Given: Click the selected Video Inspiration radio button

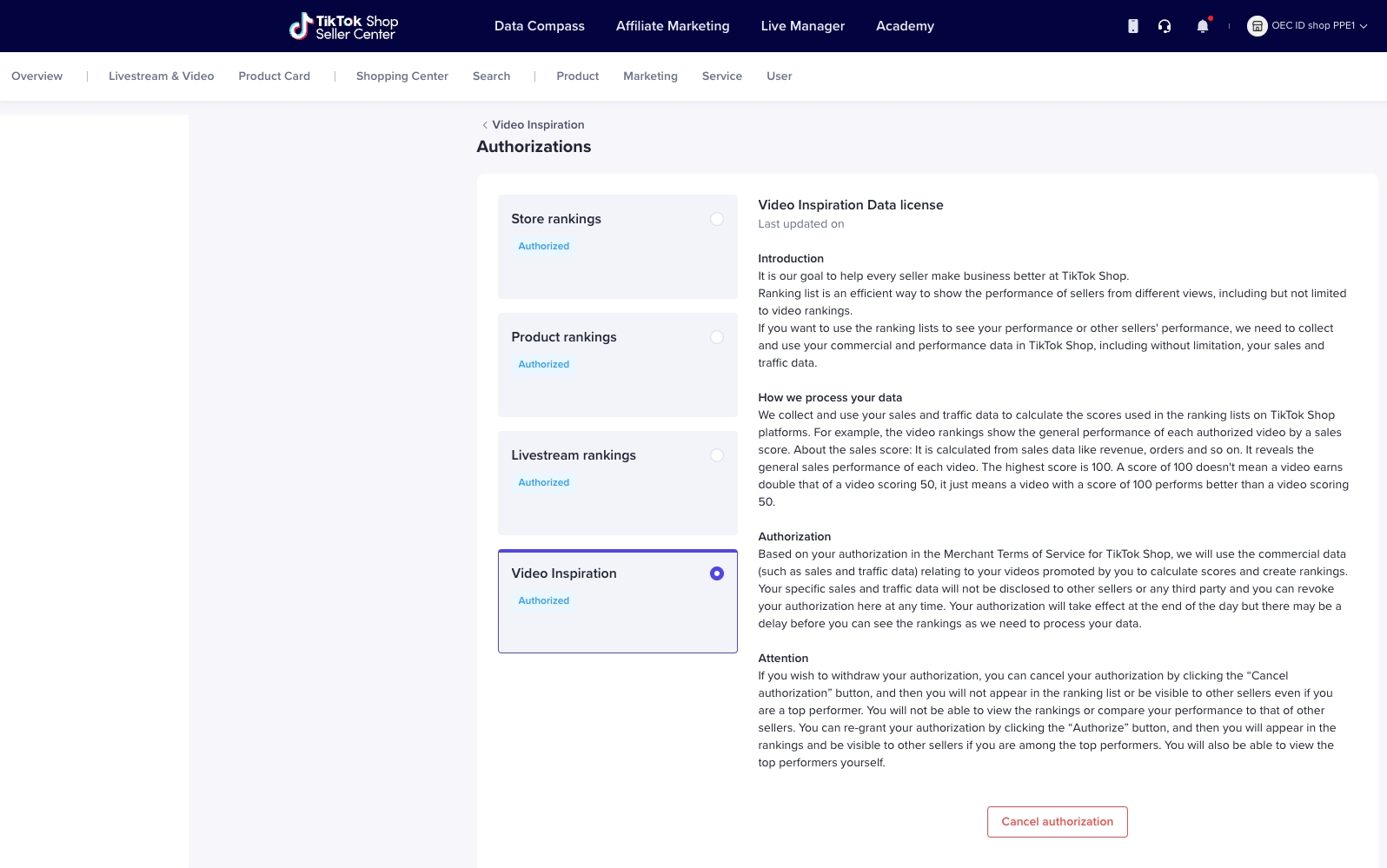Looking at the screenshot, I should 716,573.
